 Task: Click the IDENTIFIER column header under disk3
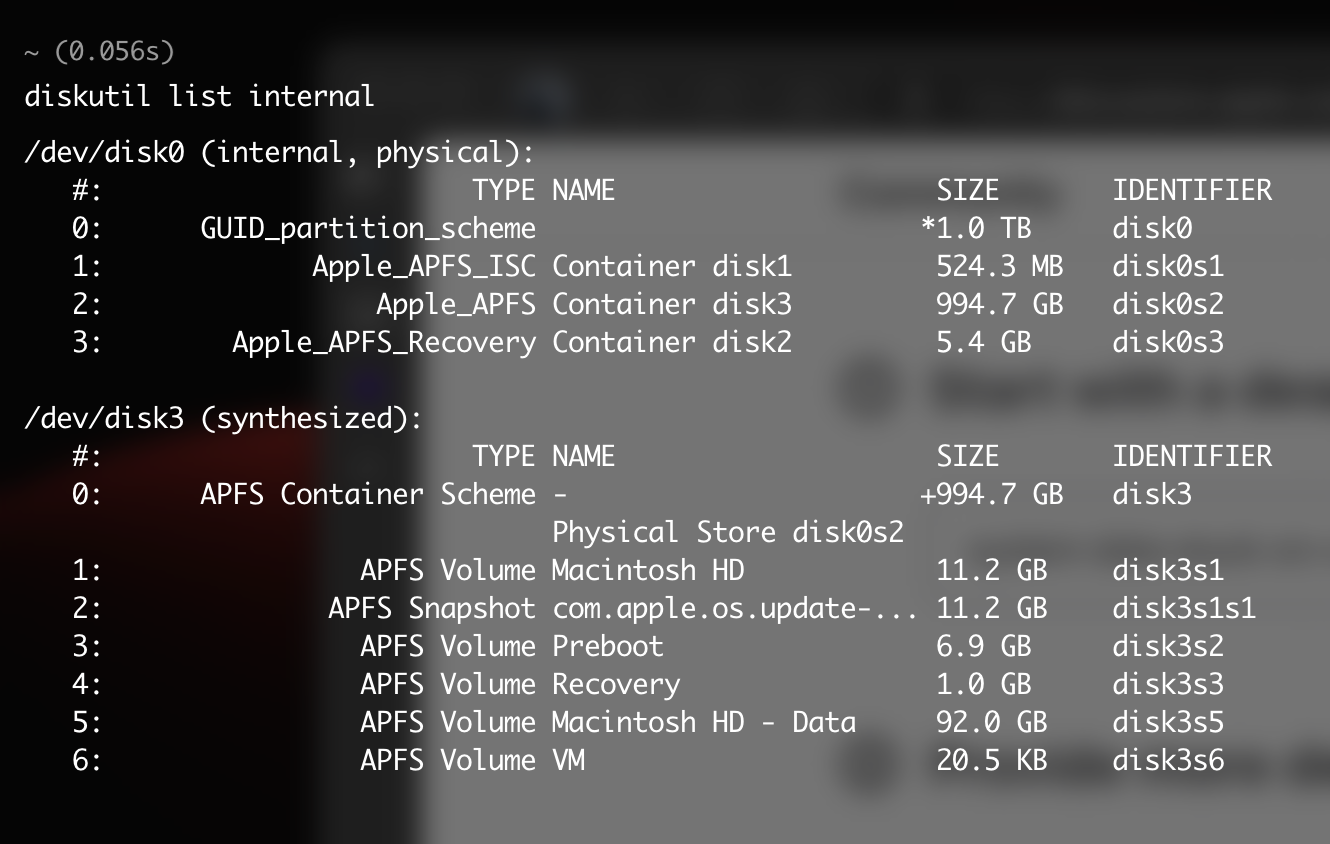pos(1192,457)
